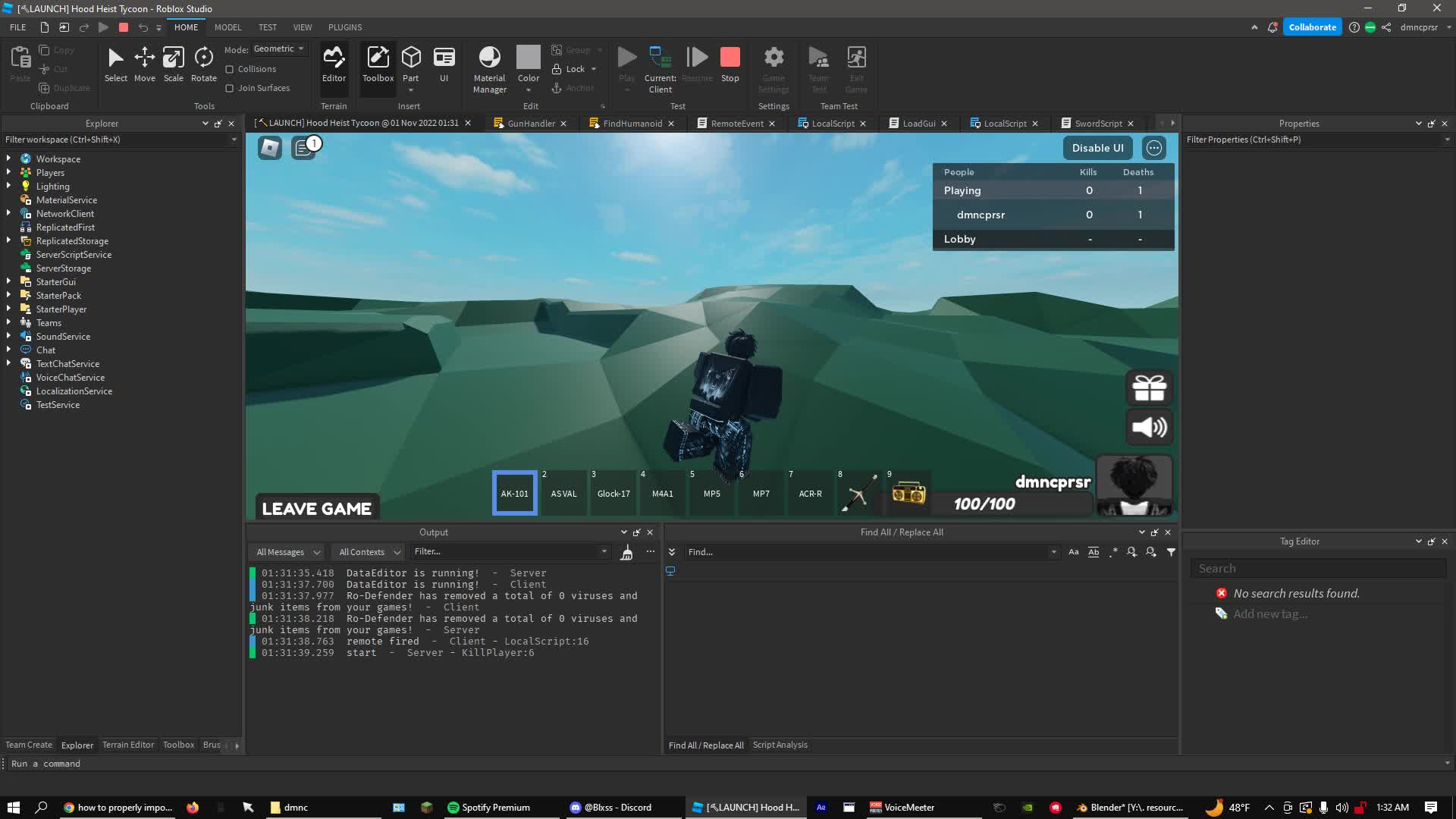Viewport: 1456px width, 819px height.
Task: Toggle regex option in Find
Action: 1112,552
